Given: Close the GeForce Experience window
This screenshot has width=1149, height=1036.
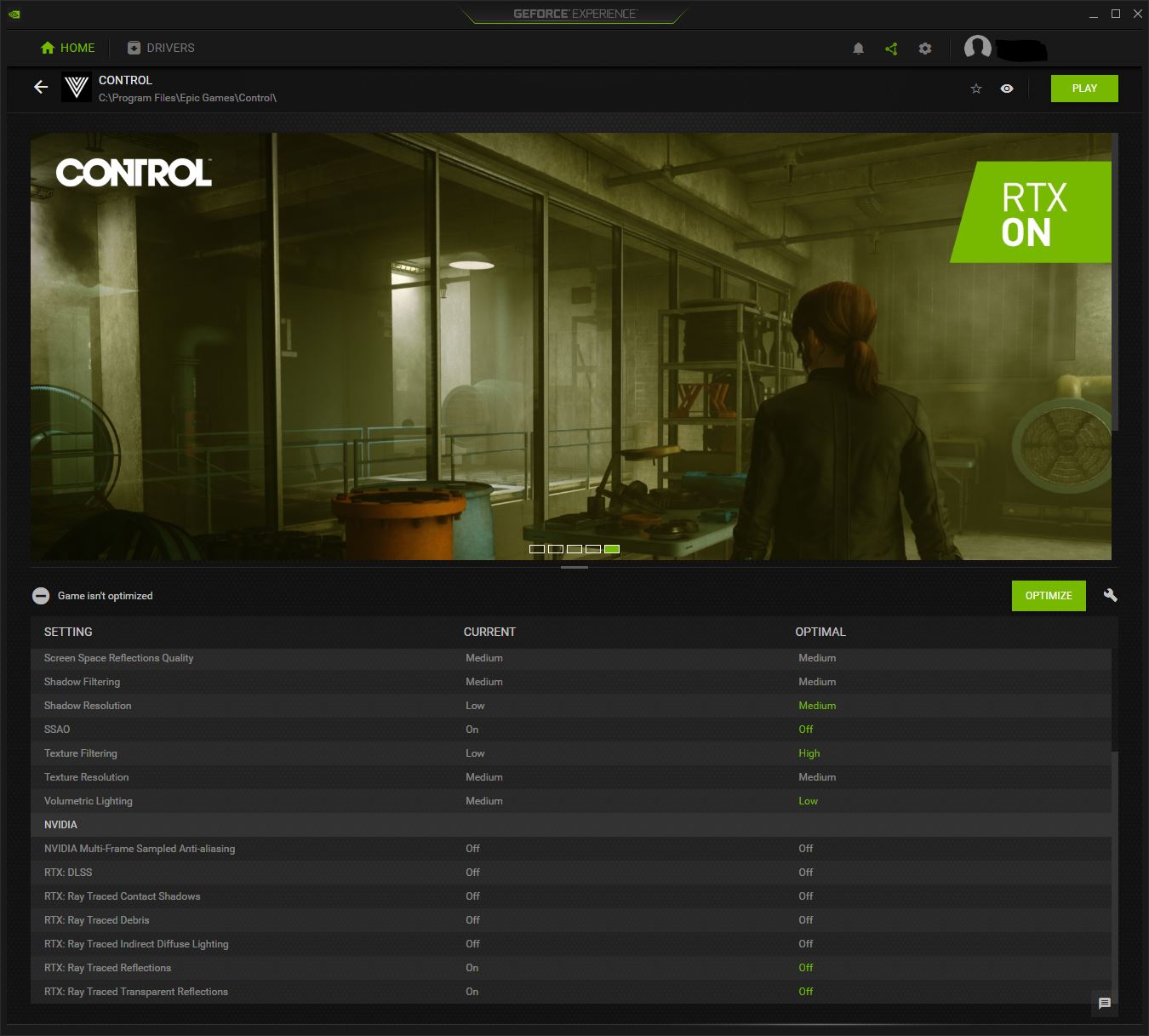Looking at the screenshot, I should (1138, 14).
